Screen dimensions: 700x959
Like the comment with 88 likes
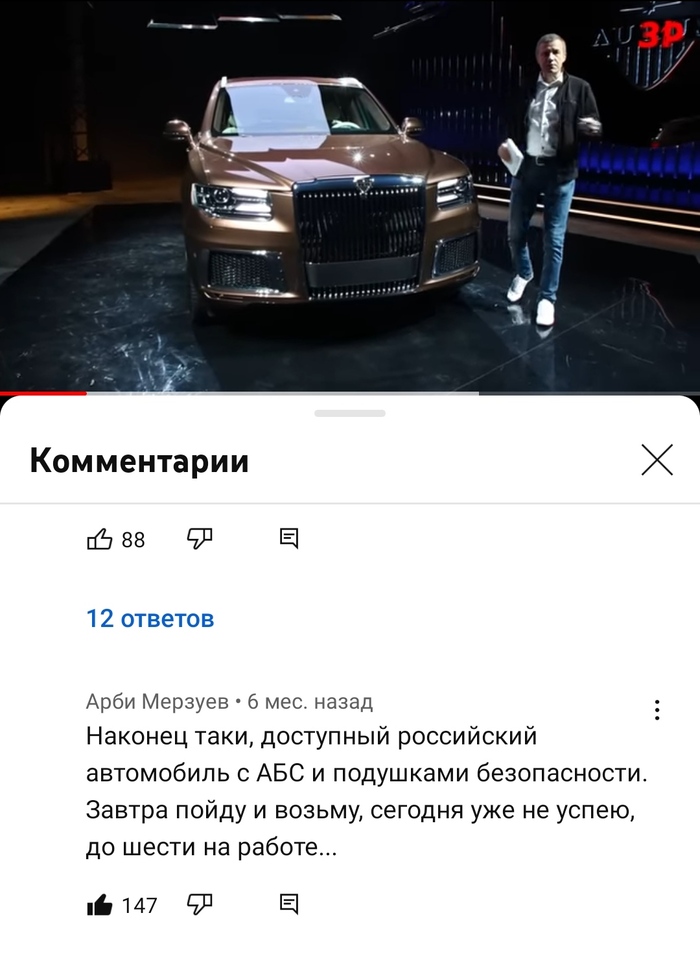[100, 539]
